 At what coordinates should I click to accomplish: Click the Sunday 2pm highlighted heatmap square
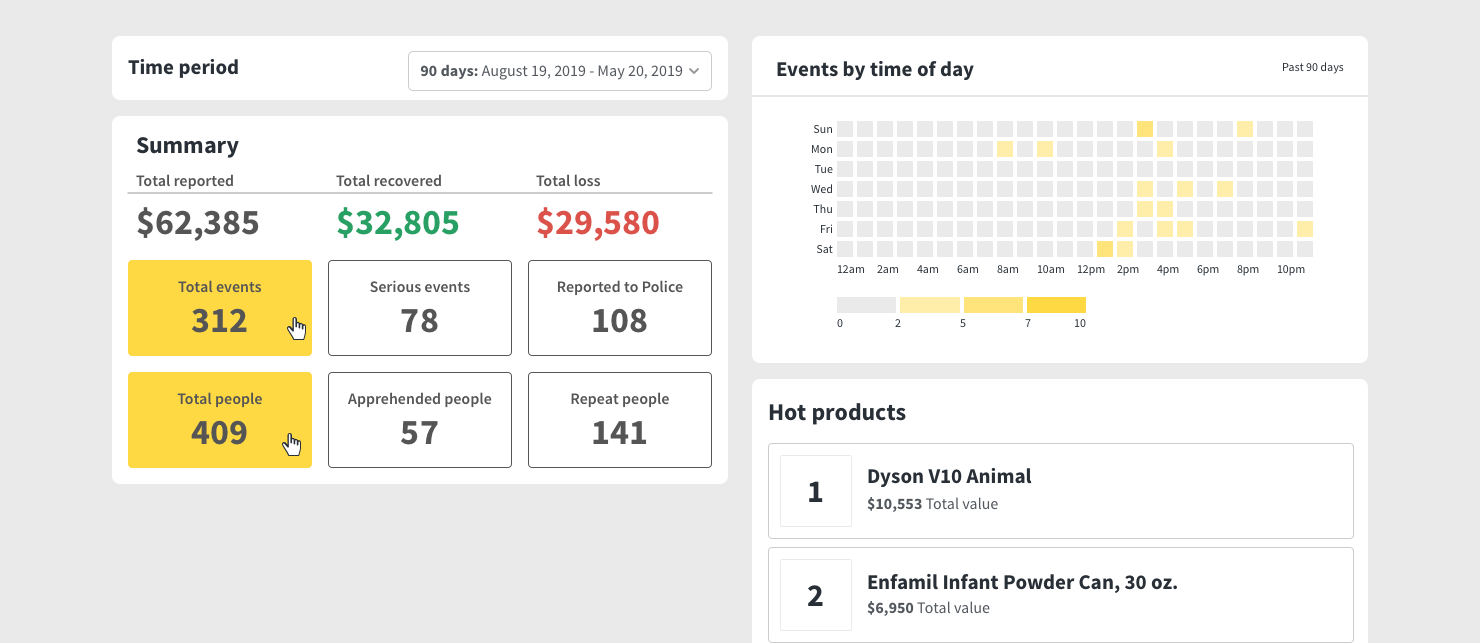tap(1145, 128)
